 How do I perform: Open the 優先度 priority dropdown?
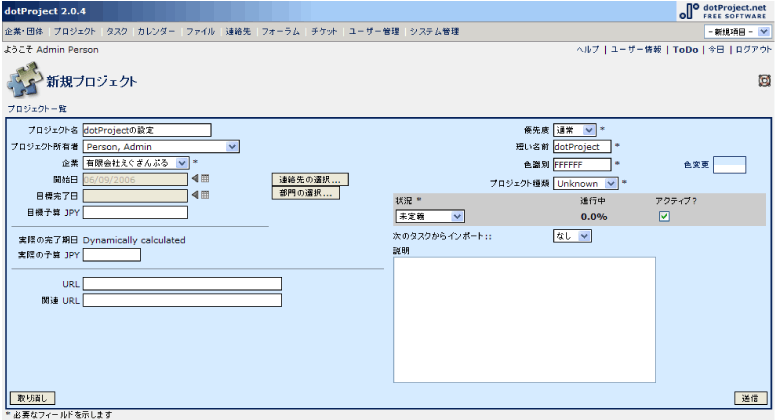(x=575, y=130)
